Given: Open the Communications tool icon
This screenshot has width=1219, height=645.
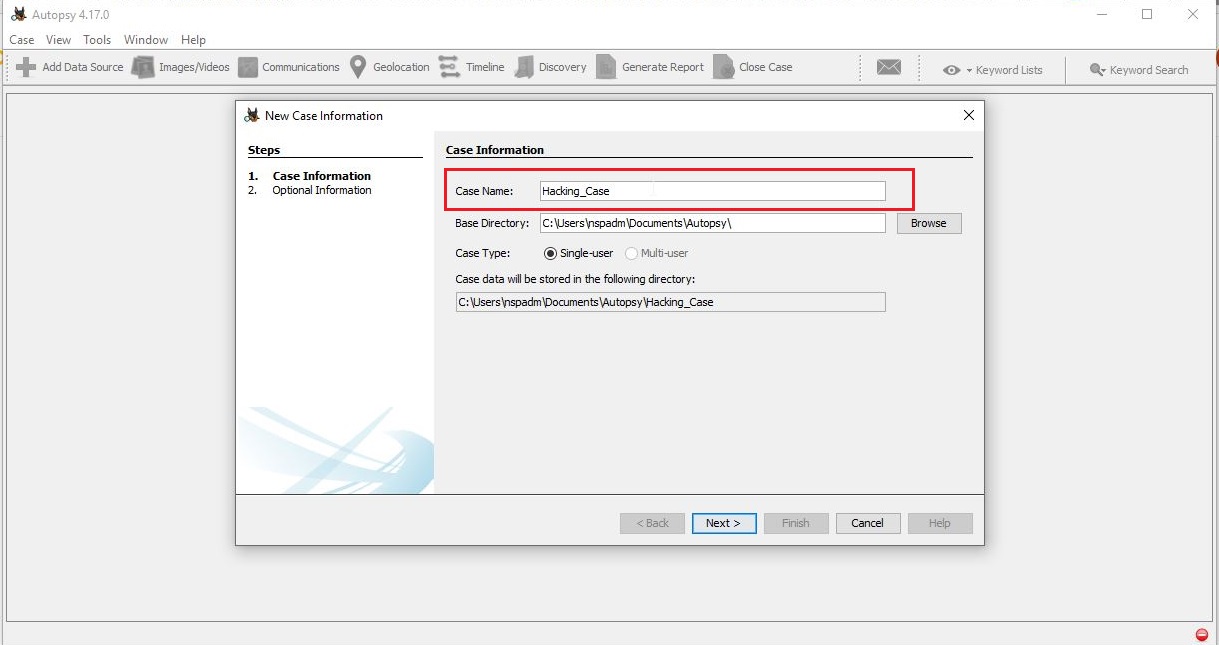Looking at the screenshot, I should pyautogui.click(x=247, y=67).
